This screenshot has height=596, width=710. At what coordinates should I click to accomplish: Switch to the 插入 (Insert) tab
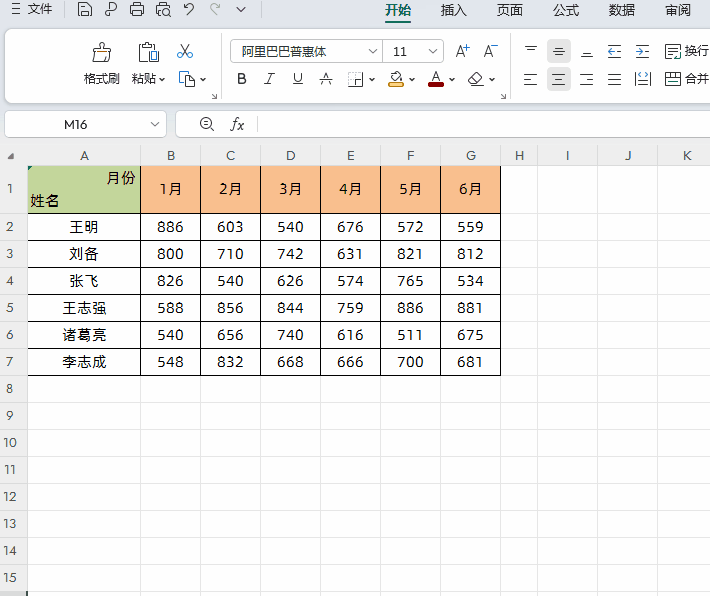(454, 10)
